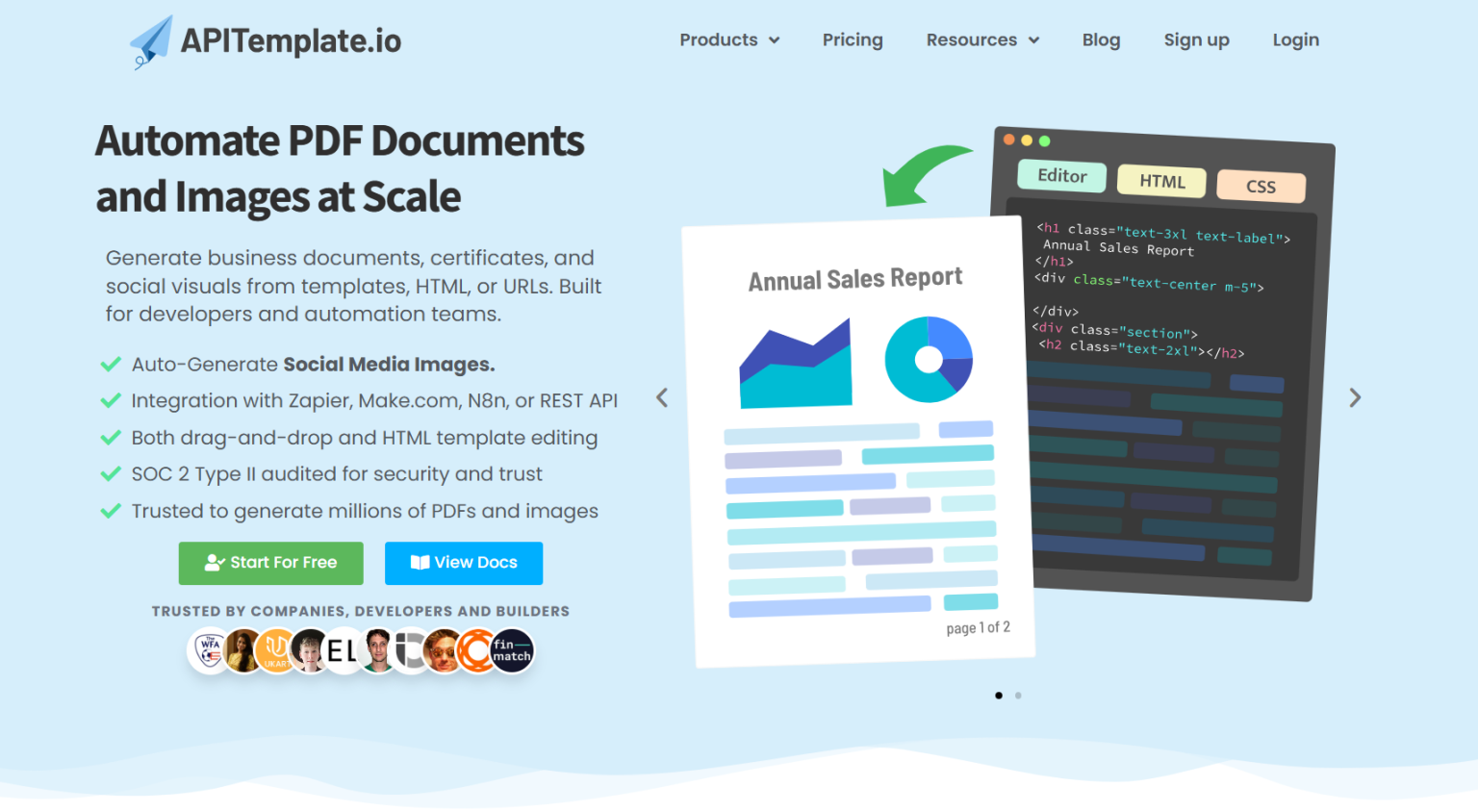Expand the Resources dropdown menu

pyautogui.click(x=982, y=40)
